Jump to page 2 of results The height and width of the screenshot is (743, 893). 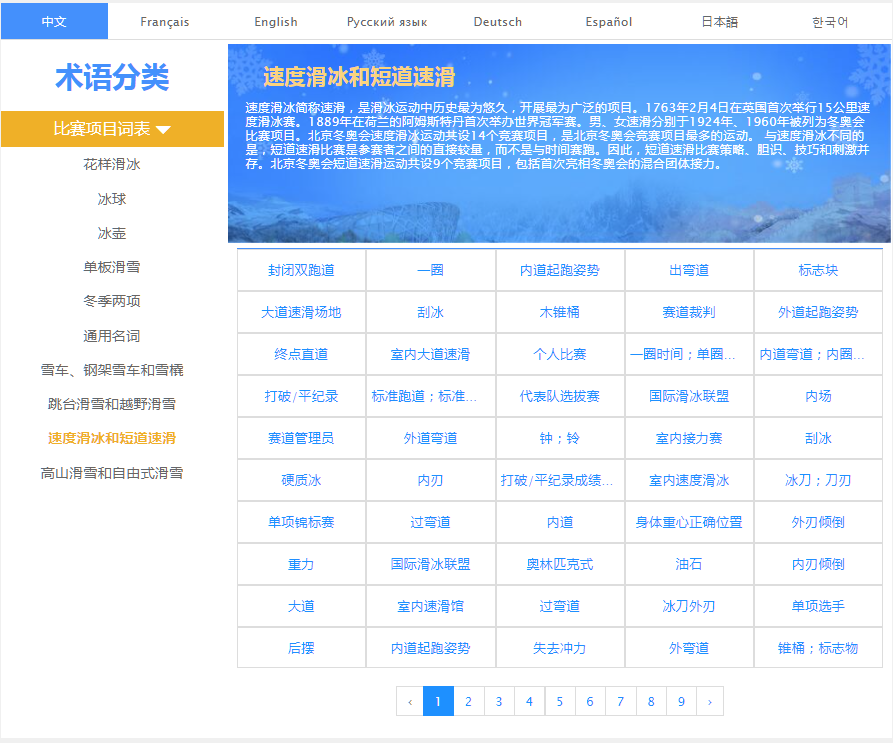coord(468,701)
